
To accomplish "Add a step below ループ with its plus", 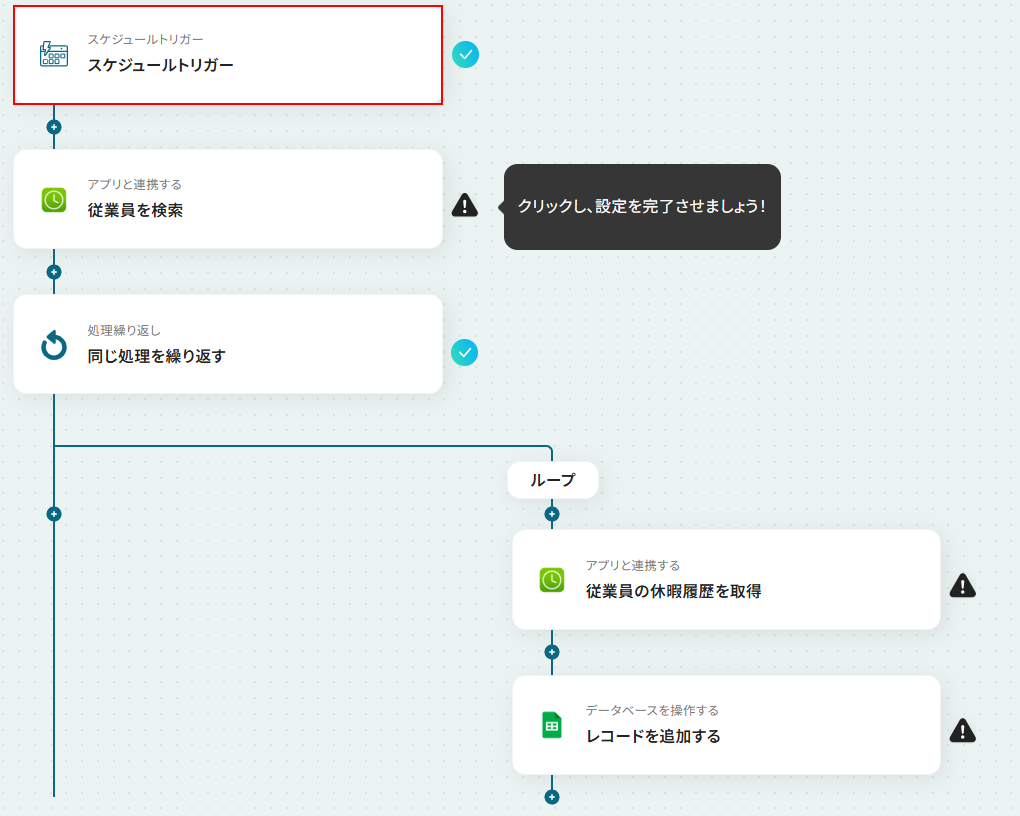I will 552,514.
